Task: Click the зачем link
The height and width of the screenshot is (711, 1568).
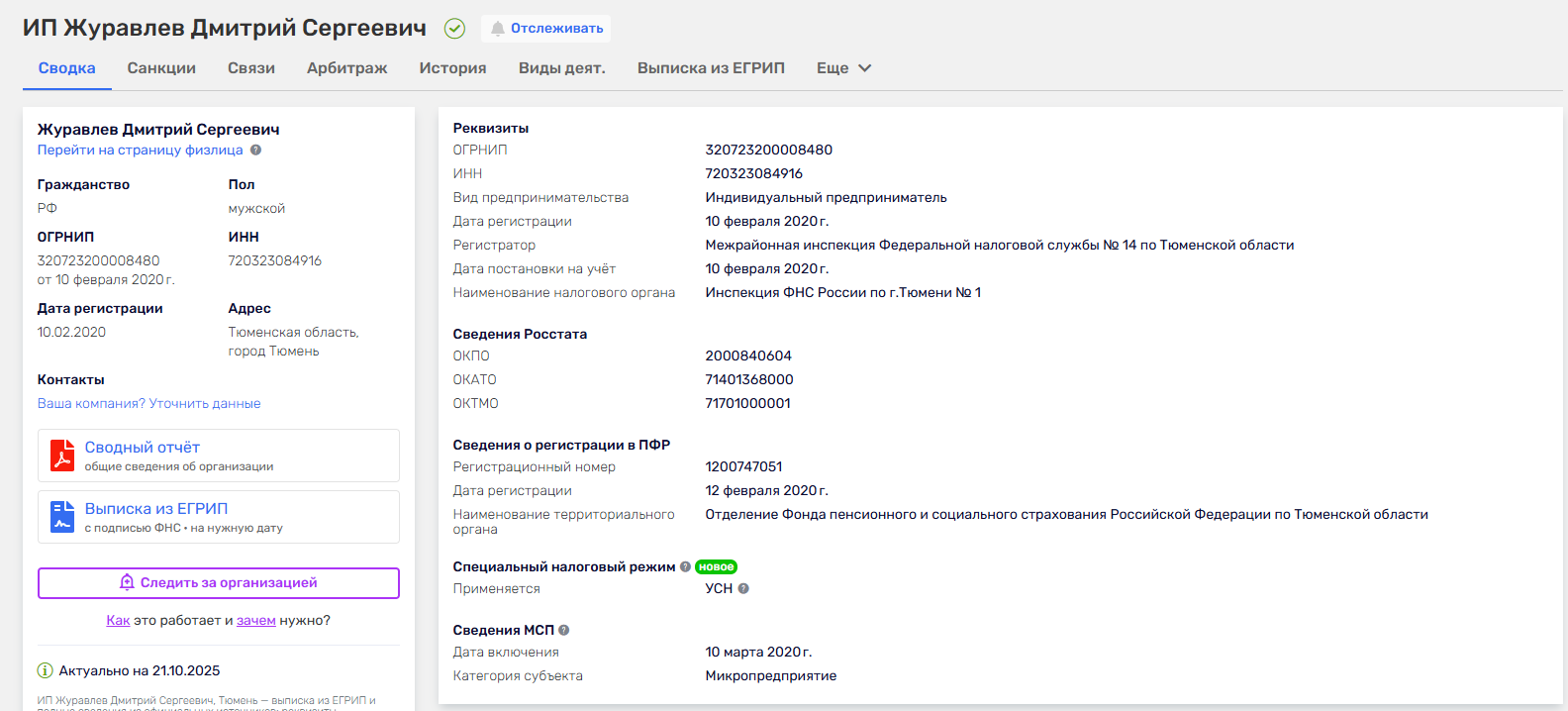Action: pos(255,621)
